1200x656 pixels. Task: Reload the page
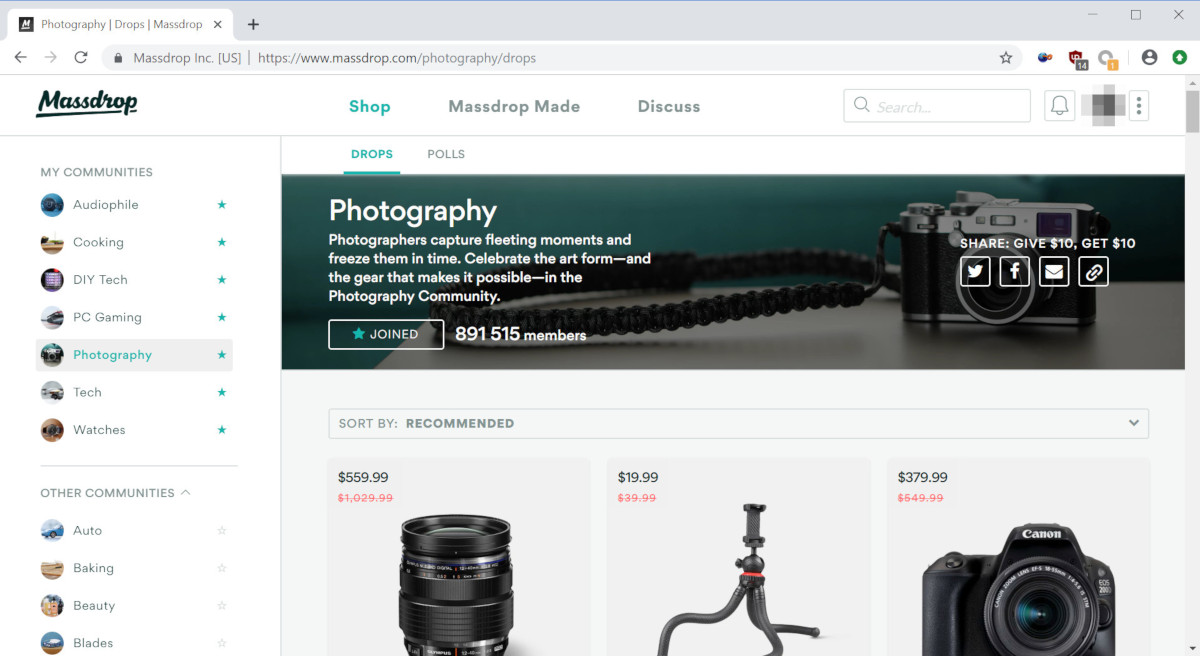pos(81,58)
